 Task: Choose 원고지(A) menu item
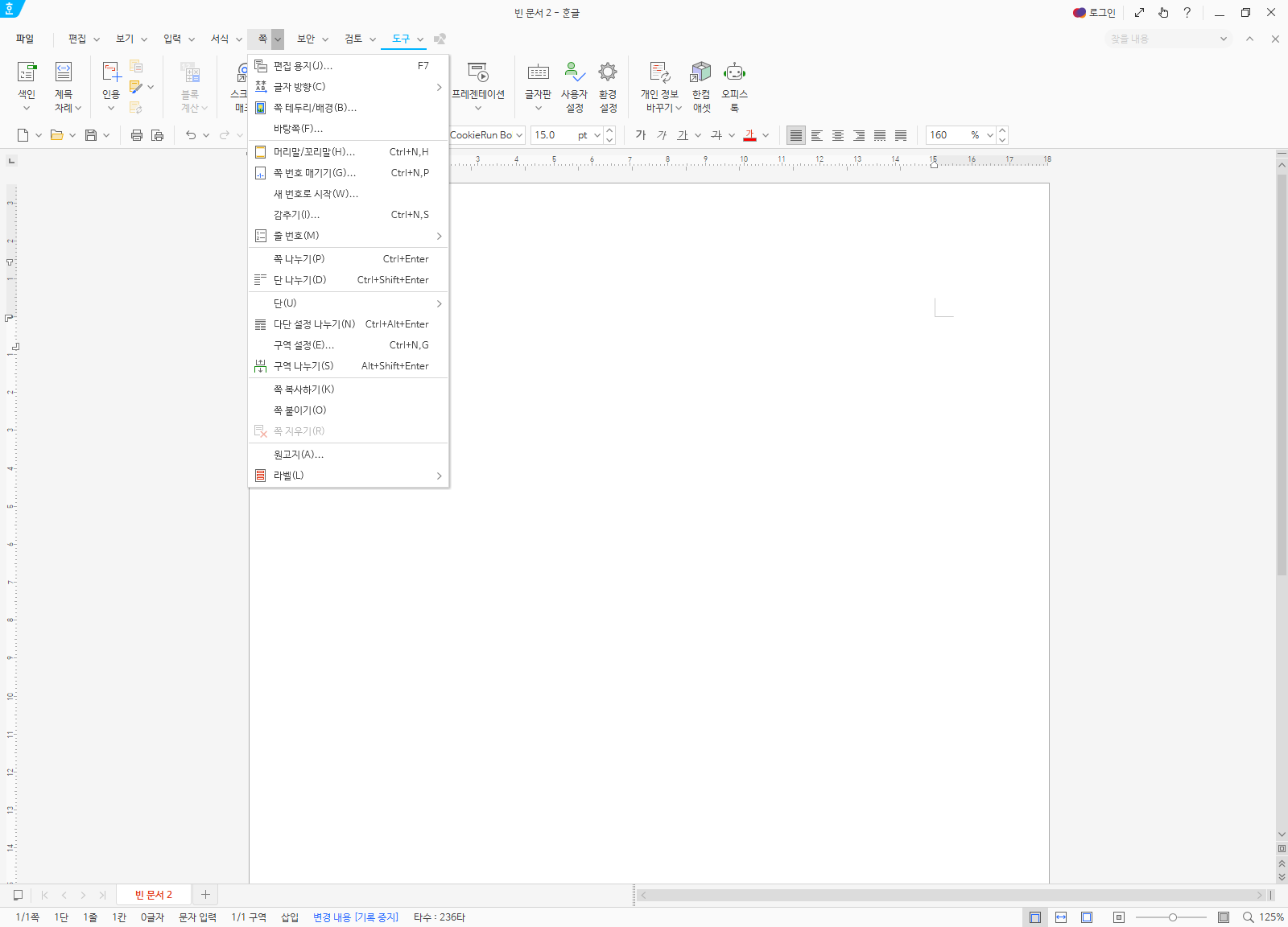click(x=349, y=455)
